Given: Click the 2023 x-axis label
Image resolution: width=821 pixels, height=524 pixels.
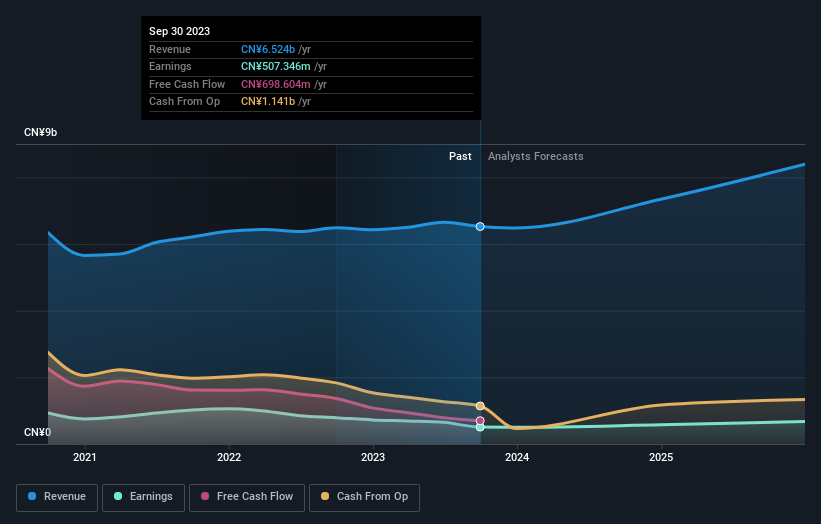Looking at the screenshot, I should click(373, 458).
